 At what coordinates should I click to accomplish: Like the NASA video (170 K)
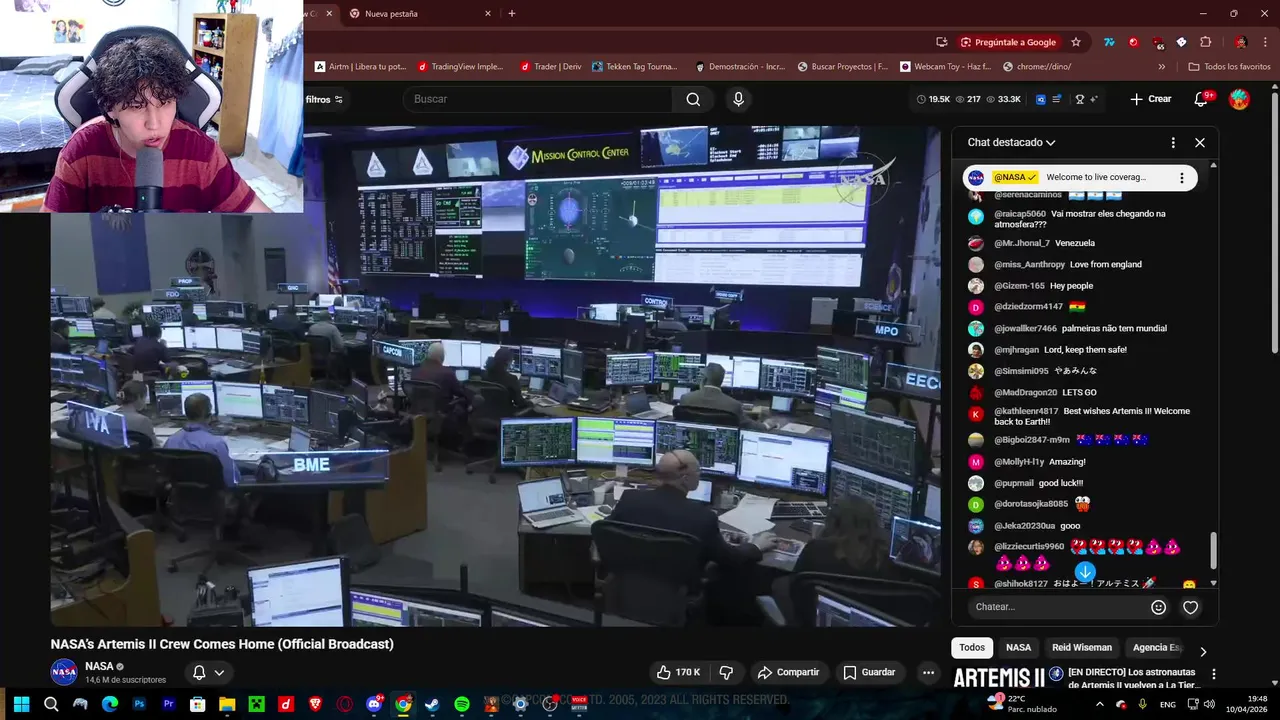tap(677, 672)
